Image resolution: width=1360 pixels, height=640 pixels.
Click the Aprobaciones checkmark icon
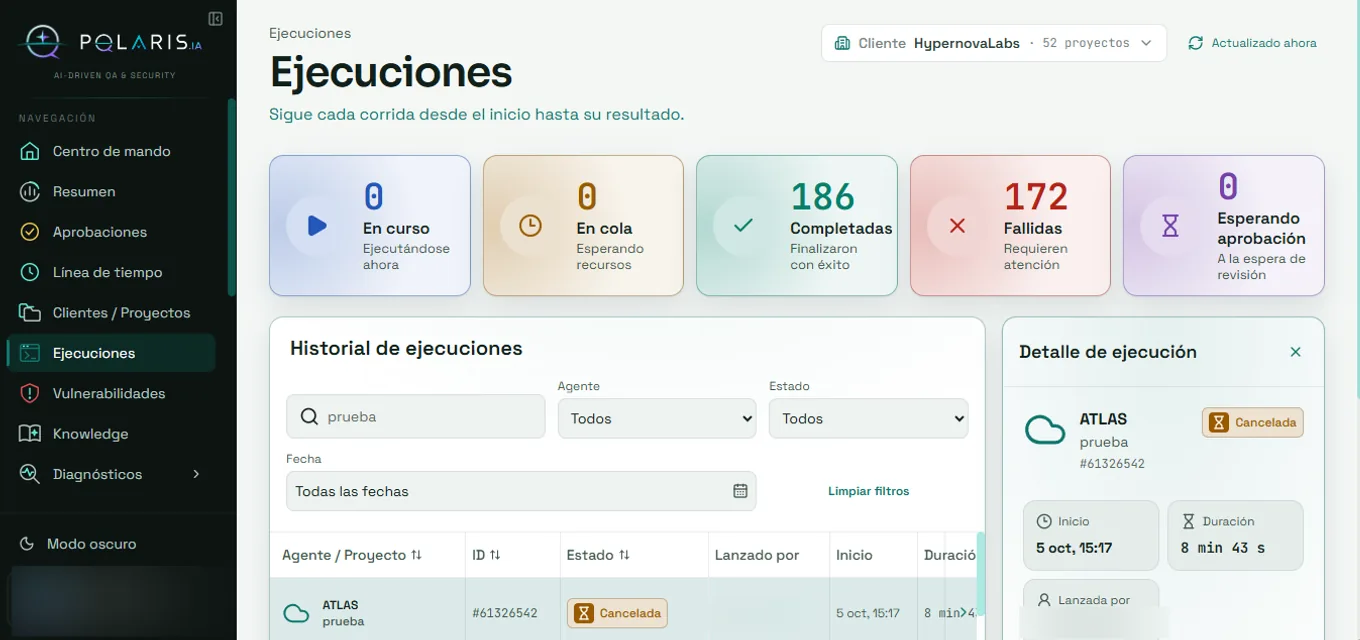tap(30, 232)
